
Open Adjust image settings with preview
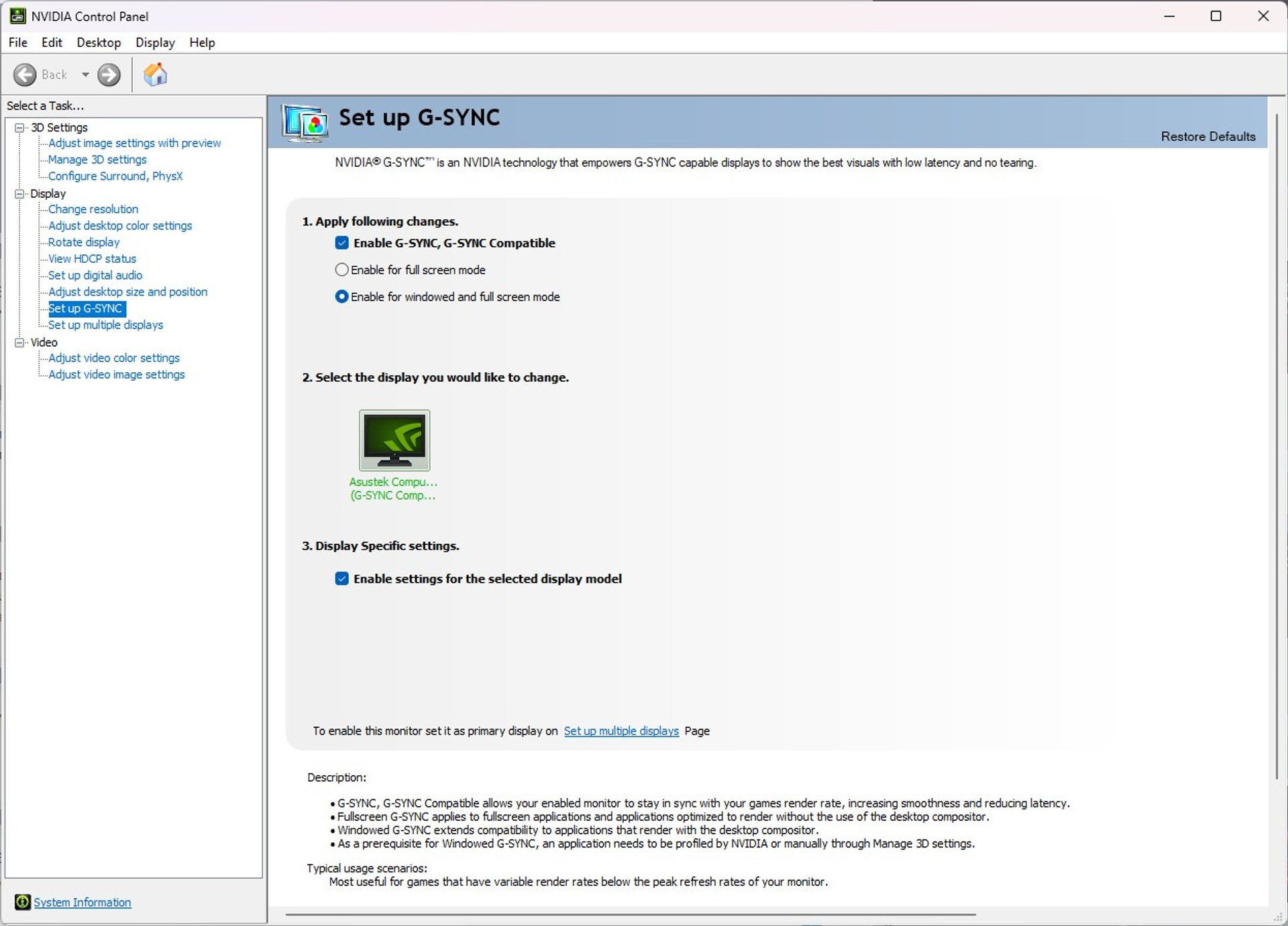click(134, 143)
